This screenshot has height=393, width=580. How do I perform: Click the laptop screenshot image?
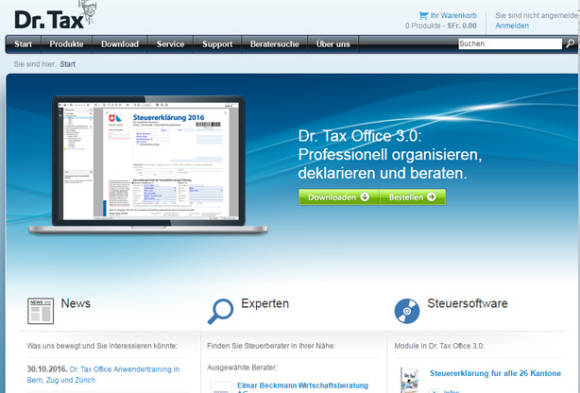tap(148, 165)
